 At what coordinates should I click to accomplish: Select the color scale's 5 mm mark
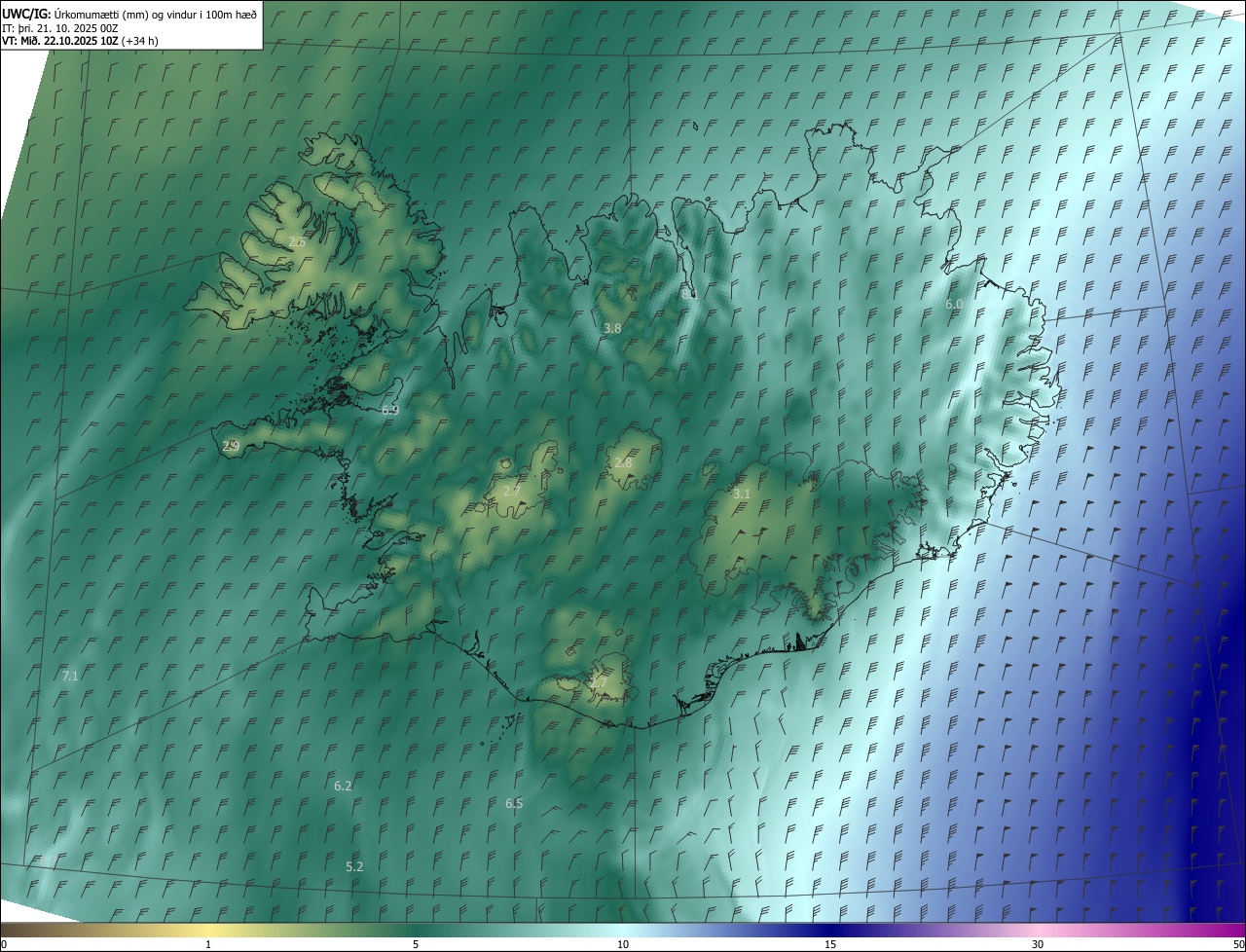[416, 945]
